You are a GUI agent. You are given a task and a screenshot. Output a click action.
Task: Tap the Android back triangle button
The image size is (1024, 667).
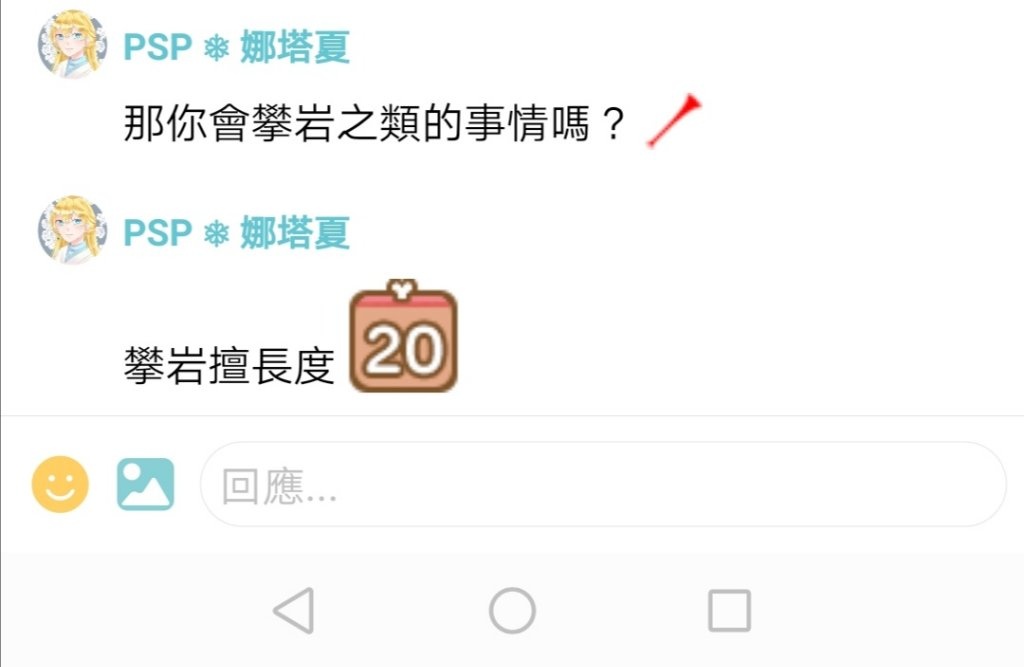295,611
